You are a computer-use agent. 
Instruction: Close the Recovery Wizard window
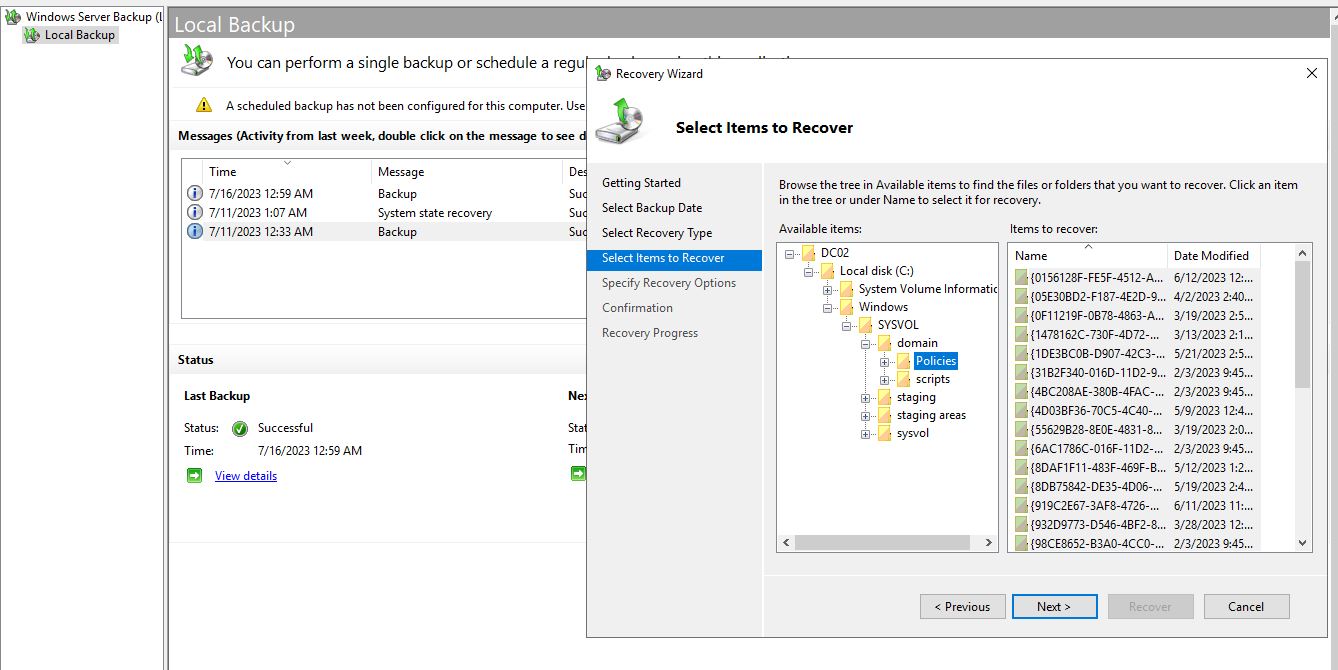1312,73
